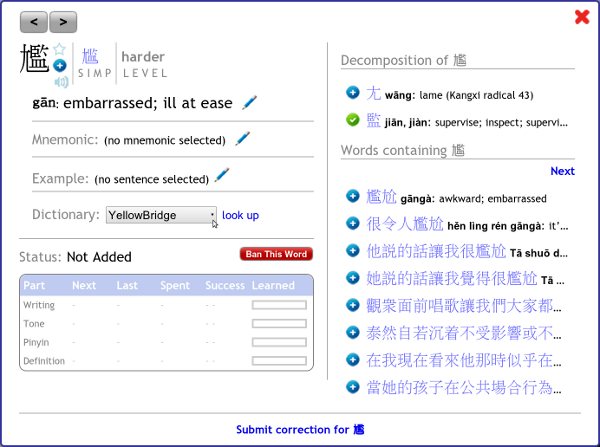Go to the next word with the > button

[x=63, y=22]
